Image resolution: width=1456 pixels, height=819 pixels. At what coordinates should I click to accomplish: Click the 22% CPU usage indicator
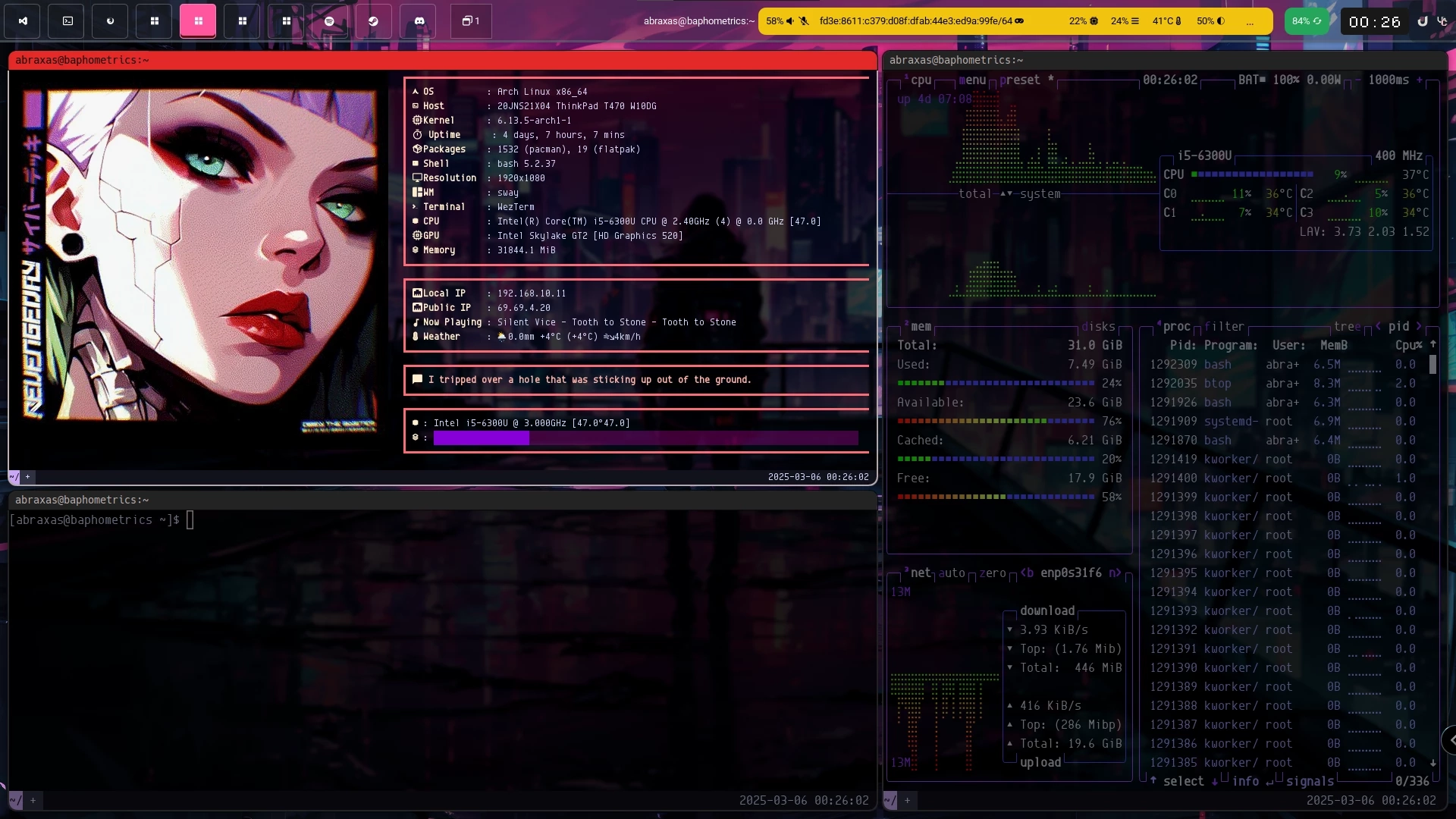tap(1084, 21)
